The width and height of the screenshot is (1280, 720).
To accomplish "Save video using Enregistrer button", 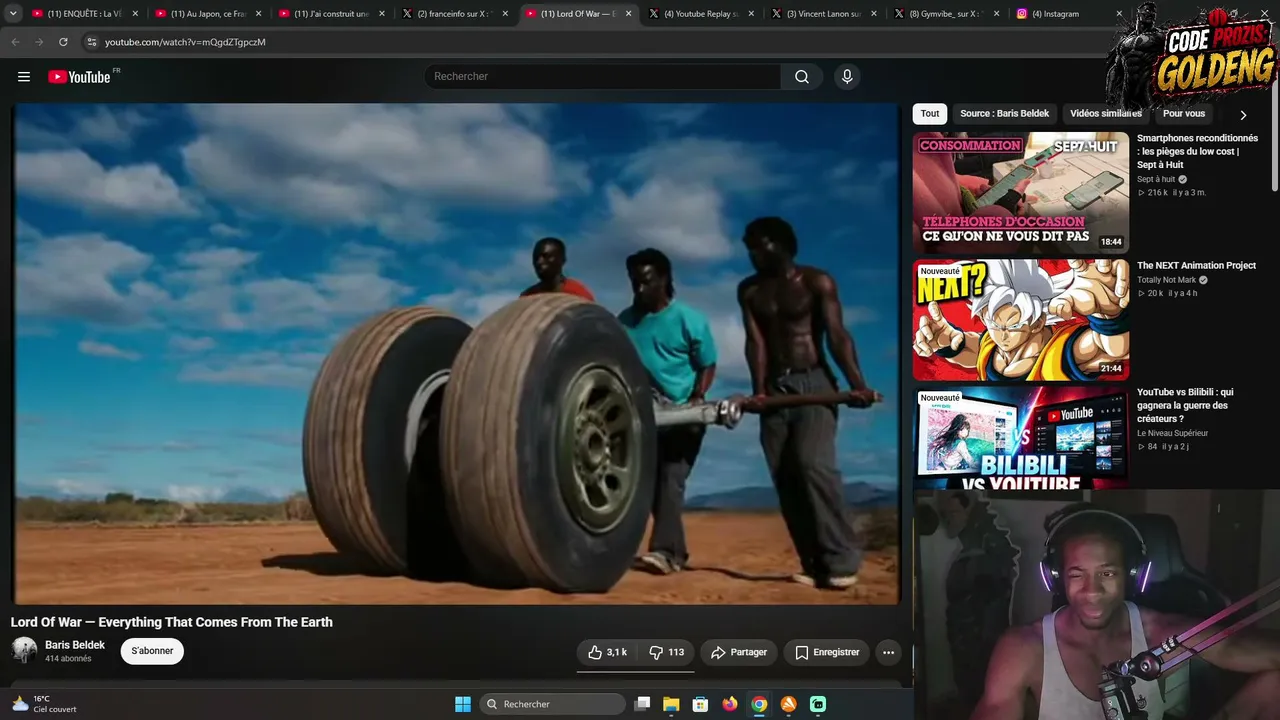I will (827, 652).
